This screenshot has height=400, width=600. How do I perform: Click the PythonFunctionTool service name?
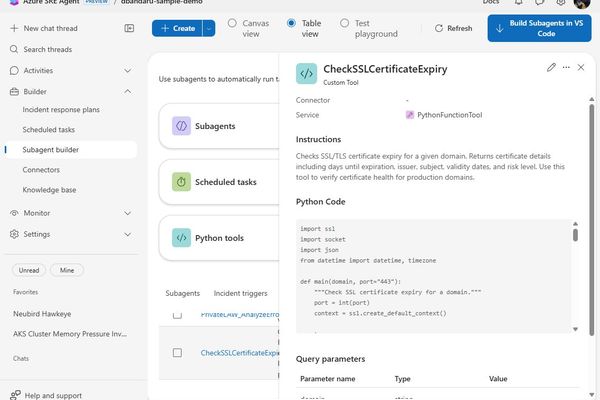point(450,115)
